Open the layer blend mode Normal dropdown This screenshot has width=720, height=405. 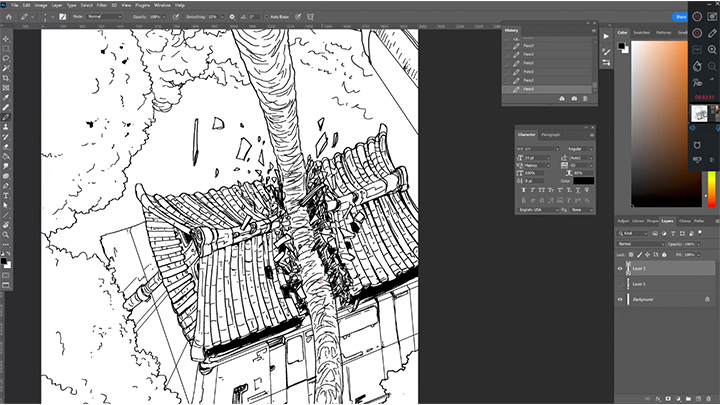[641, 244]
